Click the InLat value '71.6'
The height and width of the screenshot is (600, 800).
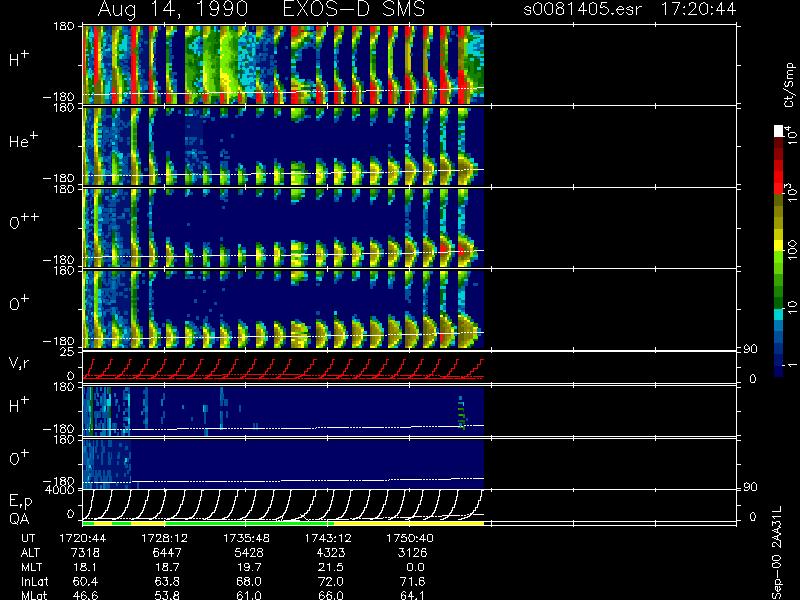[x=413, y=582]
